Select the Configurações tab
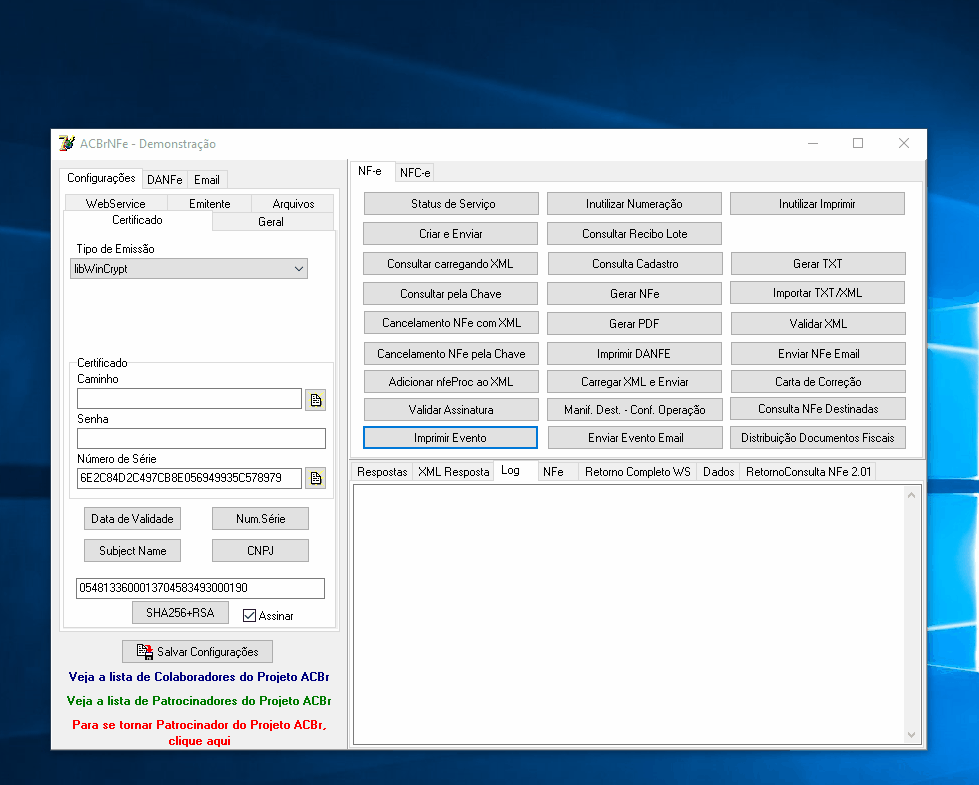The image size is (979, 785). [x=101, y=178]
